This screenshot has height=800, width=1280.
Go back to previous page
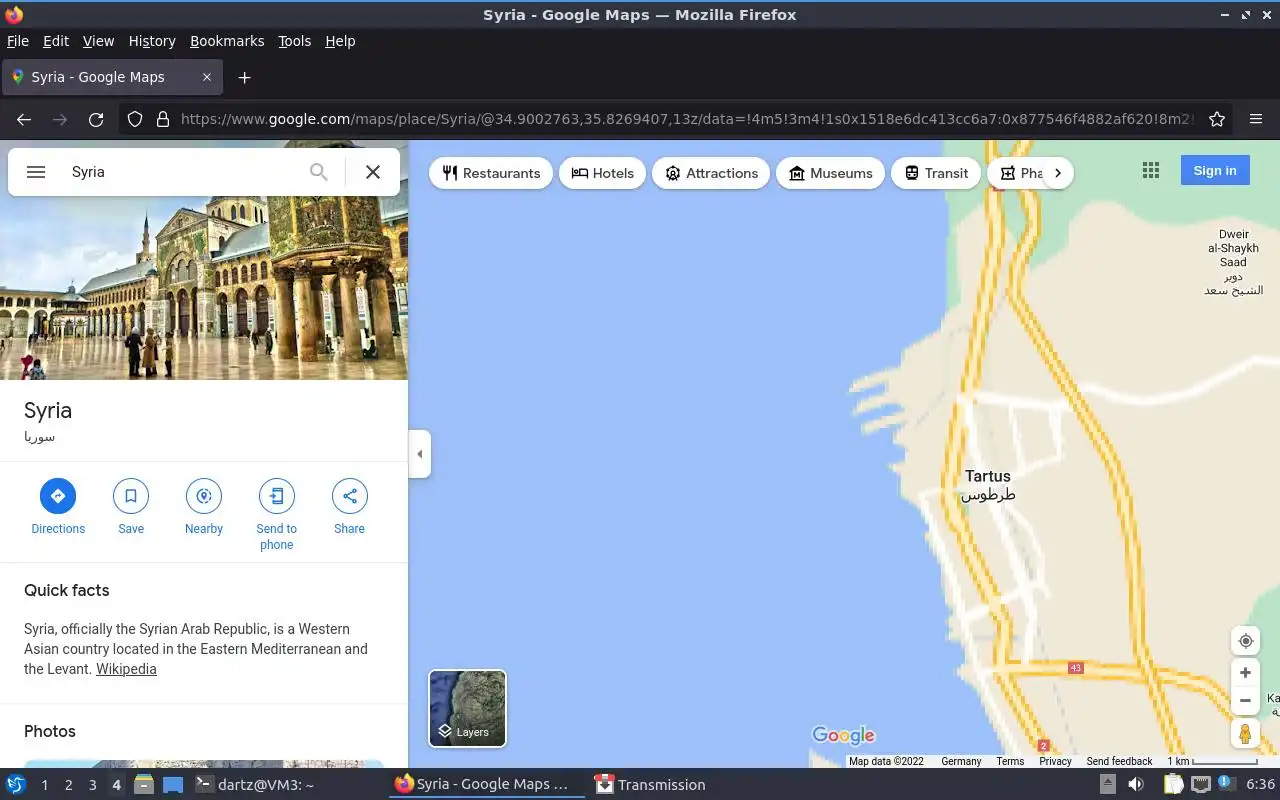[24, 119]
